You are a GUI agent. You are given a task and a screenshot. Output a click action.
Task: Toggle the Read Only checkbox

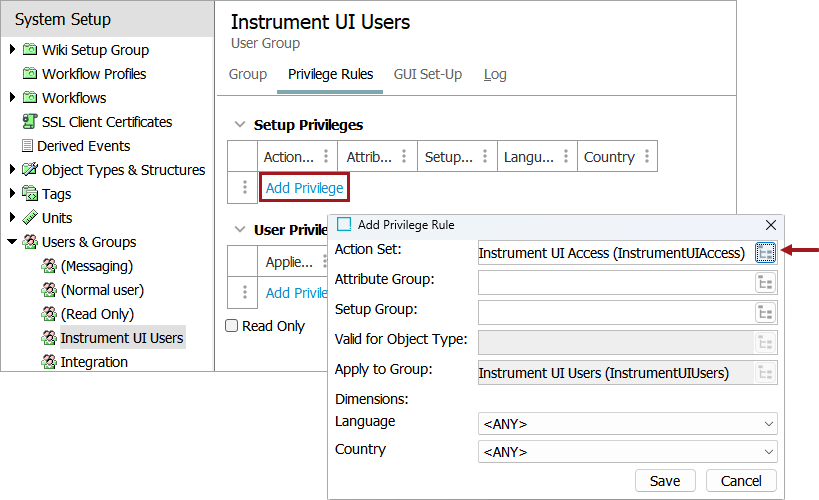tap(232, 326)
